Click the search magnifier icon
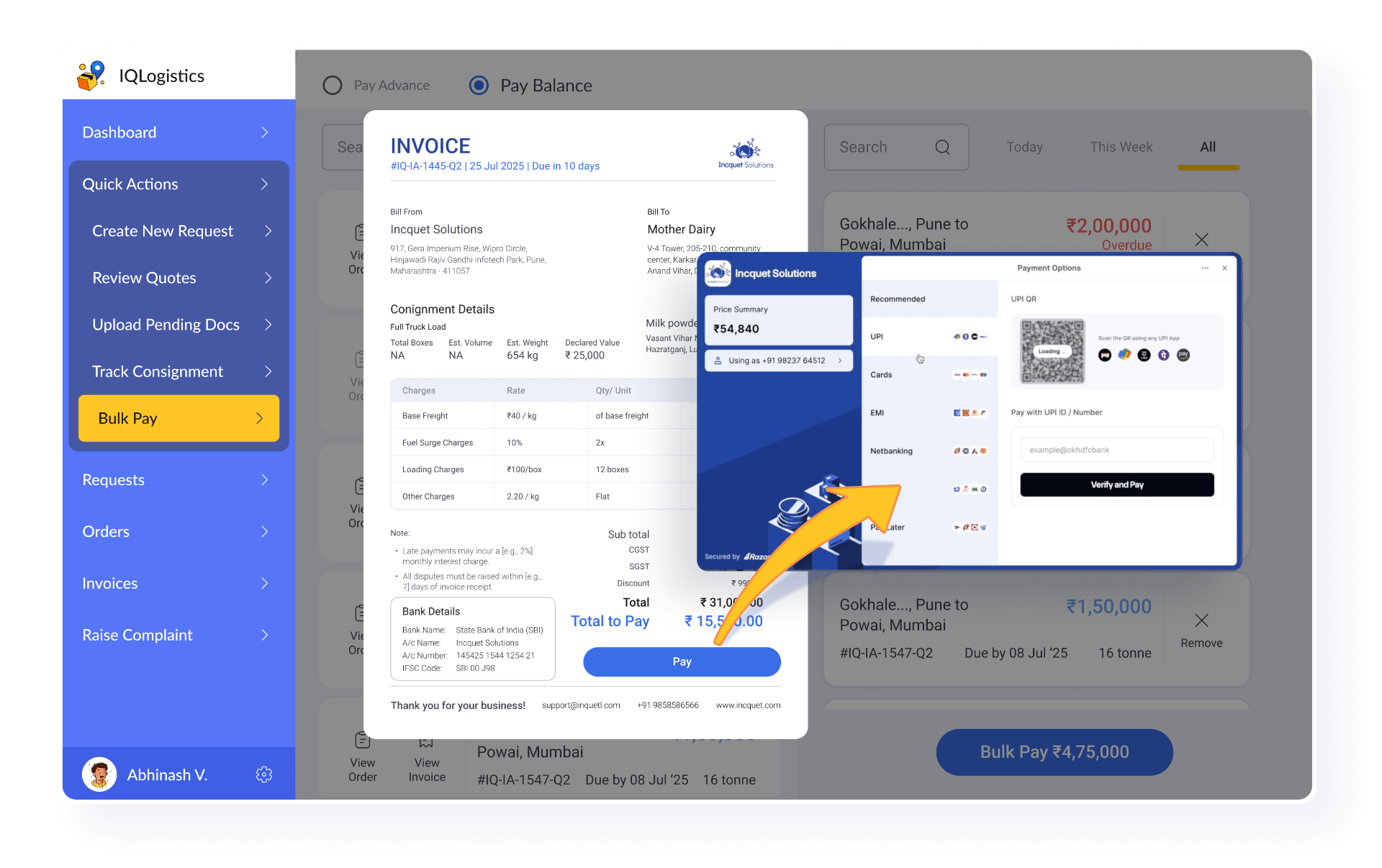 pos(942,148)
